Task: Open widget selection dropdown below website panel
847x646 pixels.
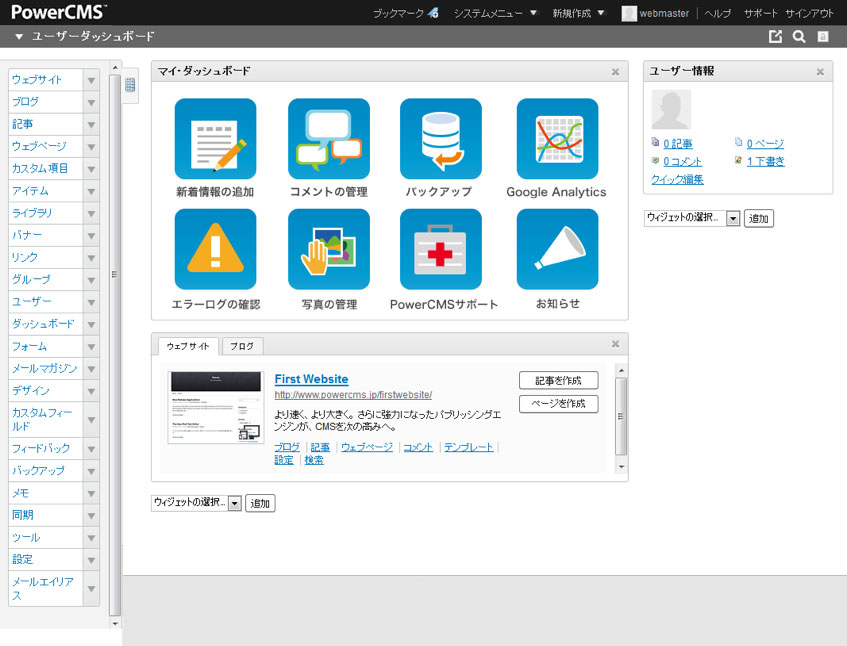Action: [x=196, y=503]
